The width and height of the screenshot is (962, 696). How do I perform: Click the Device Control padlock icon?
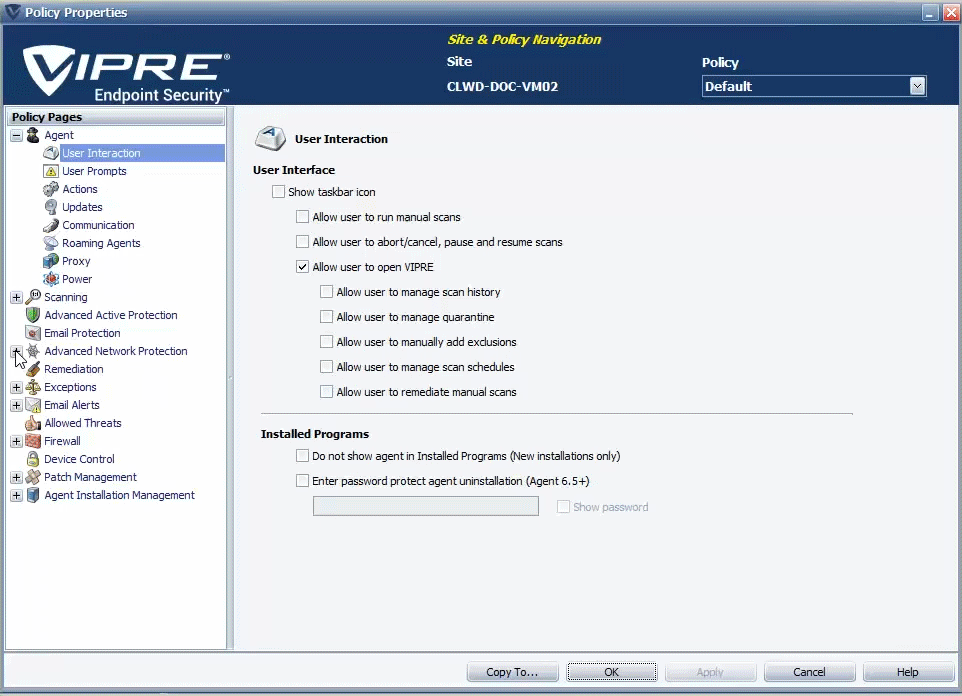(33, 459)
